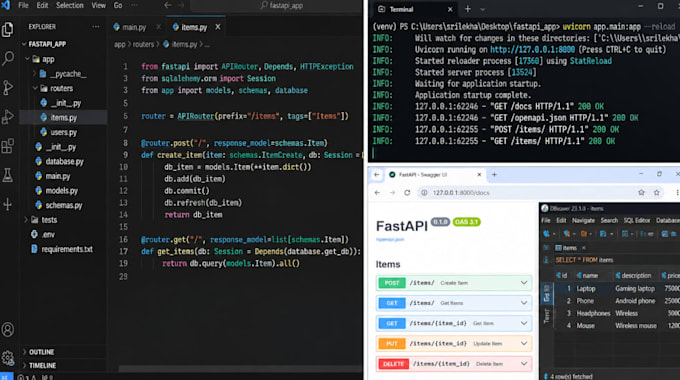Navigate back with VS Code arrow
680x380 pixels.
(x=168, y=5)
